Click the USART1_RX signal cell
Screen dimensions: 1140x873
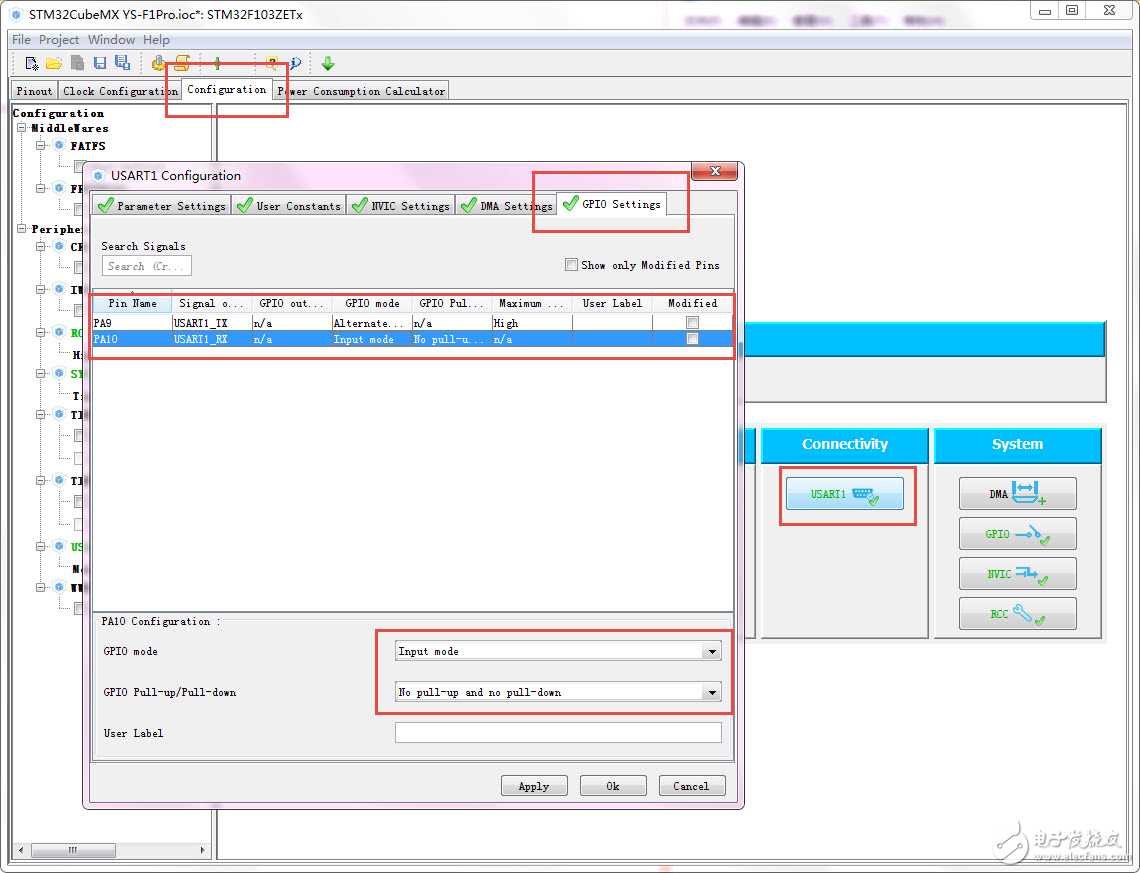[x=212, y=339]
